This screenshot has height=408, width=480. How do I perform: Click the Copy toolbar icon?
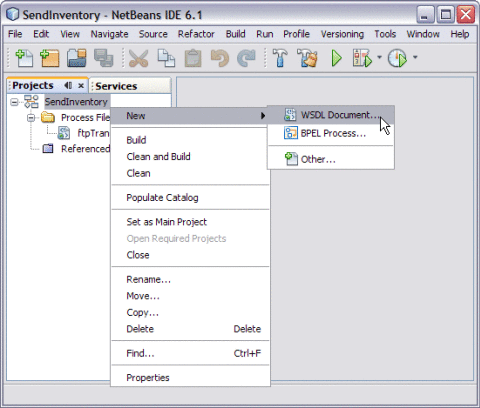[166, 58]
